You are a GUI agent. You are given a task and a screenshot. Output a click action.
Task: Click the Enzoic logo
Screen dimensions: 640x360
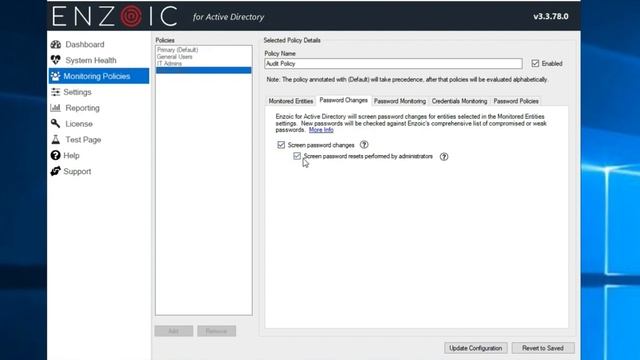click(x=115, y=16)
